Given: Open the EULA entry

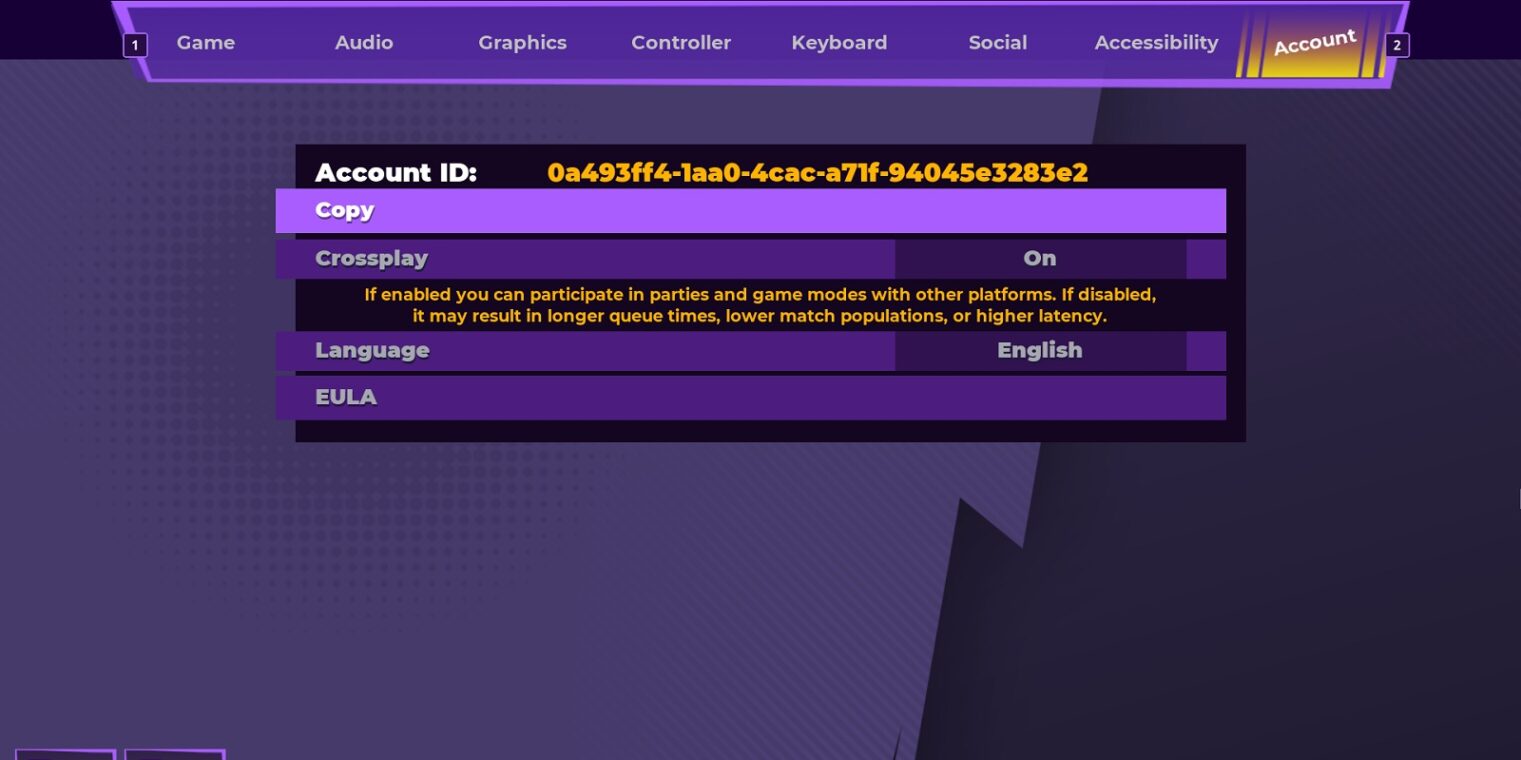Looking at the screenshot, I should point(346,398).
